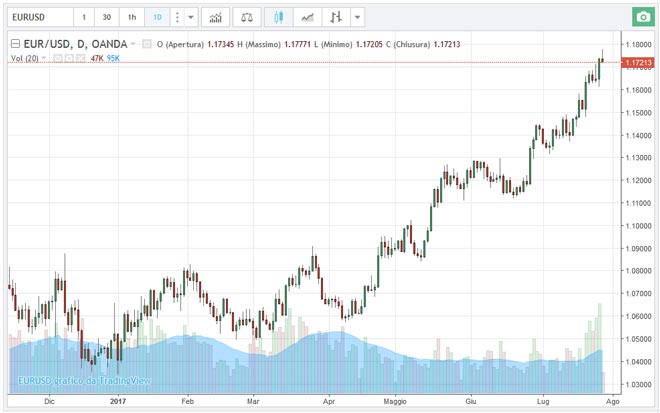Expand the chart style dropdown arrow
Image resolution: width=660 pixels, height=413 pixels.
click(358, 18)
